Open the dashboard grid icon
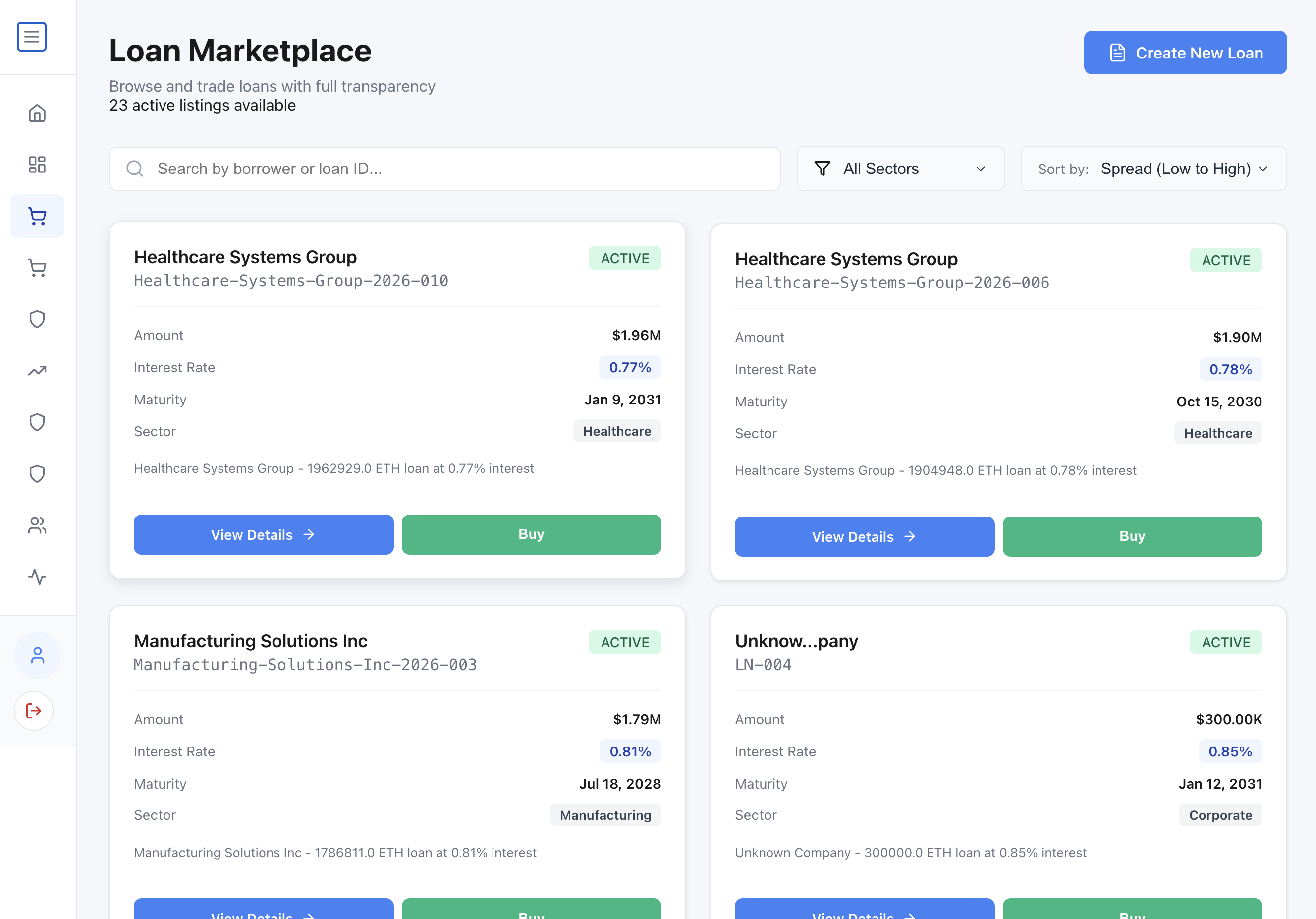 point(37,165)
